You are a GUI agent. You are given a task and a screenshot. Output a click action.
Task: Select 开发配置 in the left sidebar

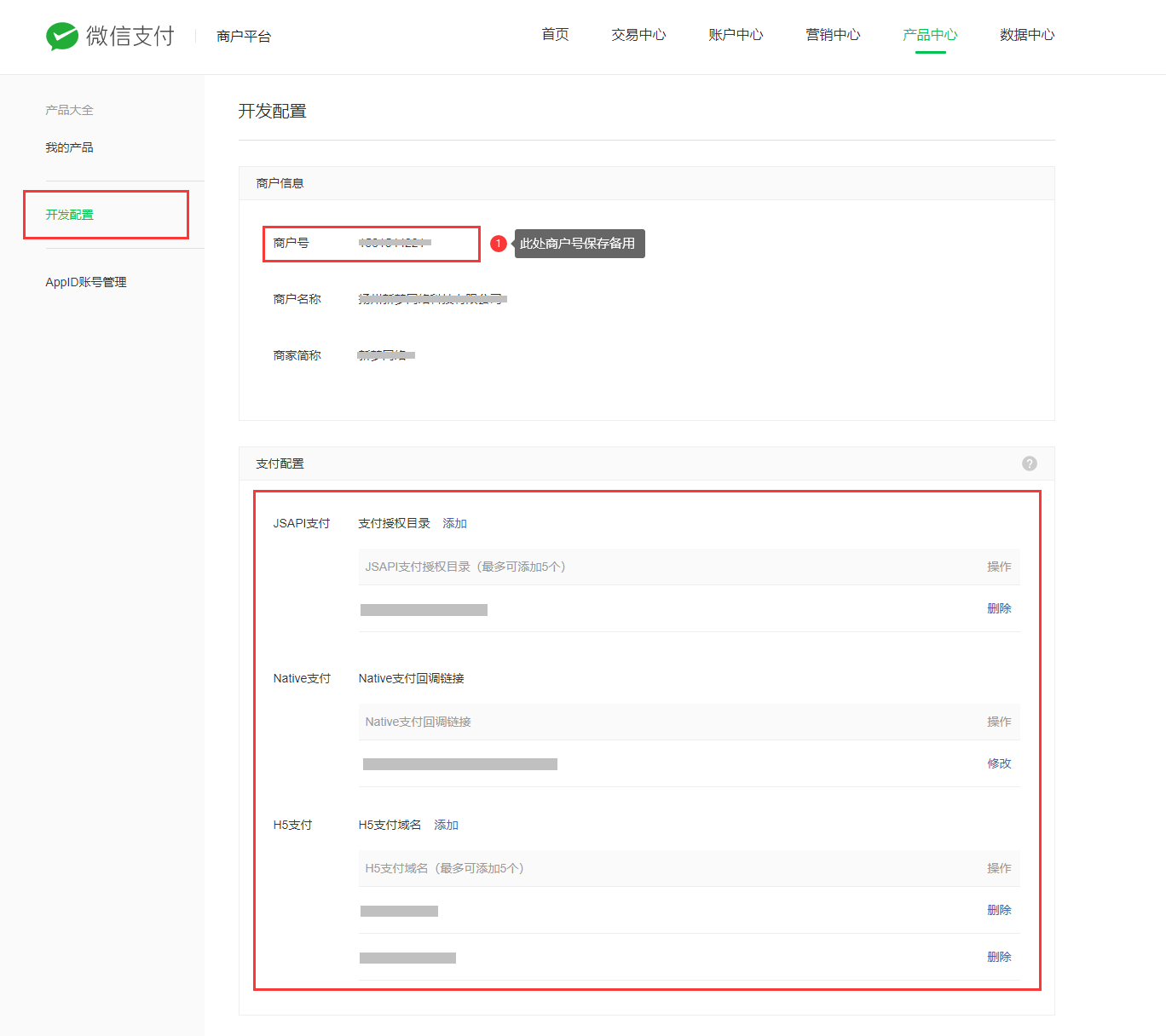[x=69, y=215]
